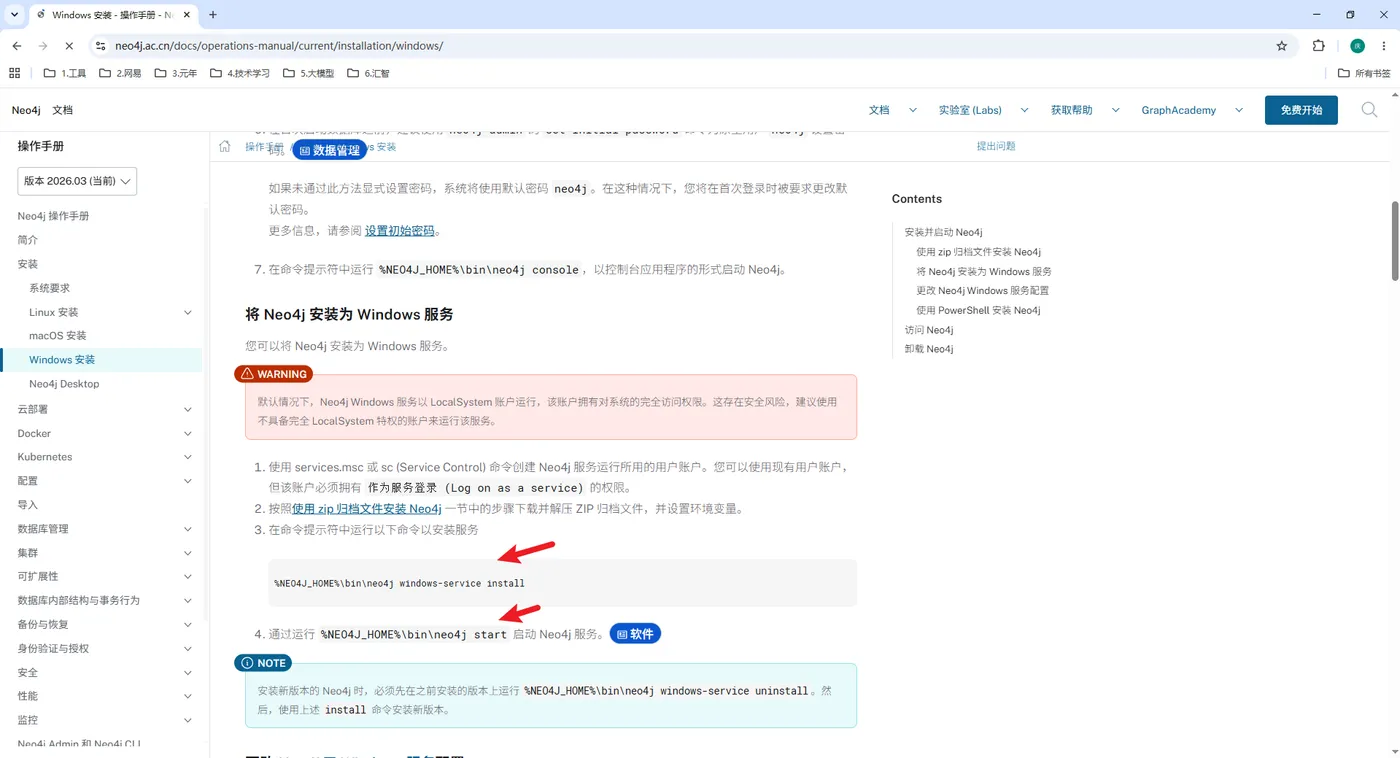The width and height of the screenshot is (1400, 758).
Task: Open the 1.工具 bookmark folder
Action: pos(65,73)
